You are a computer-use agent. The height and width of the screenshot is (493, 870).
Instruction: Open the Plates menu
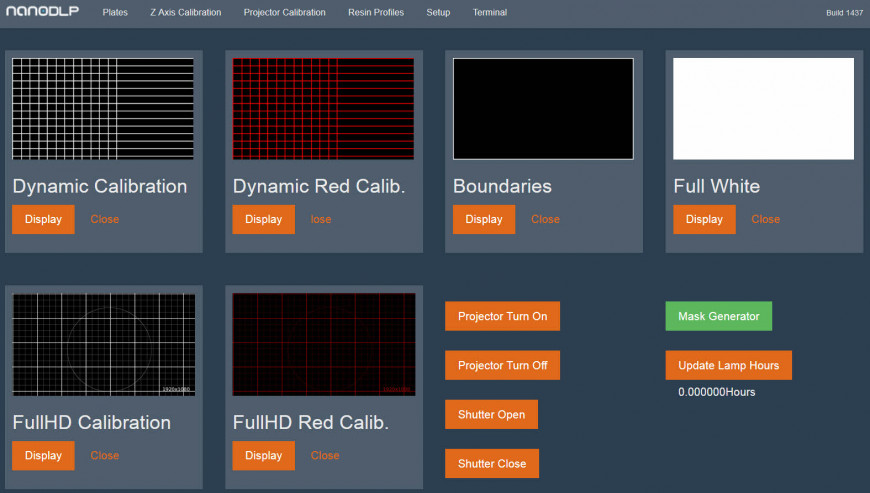115,13
